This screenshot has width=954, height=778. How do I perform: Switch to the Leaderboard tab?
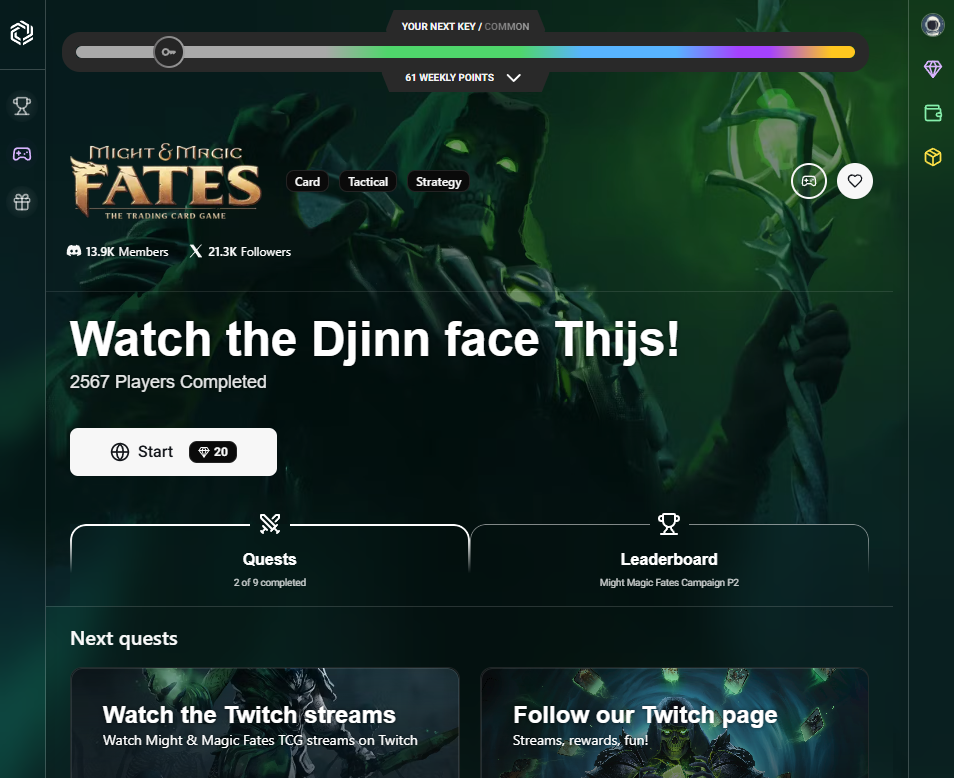point(669,560)
